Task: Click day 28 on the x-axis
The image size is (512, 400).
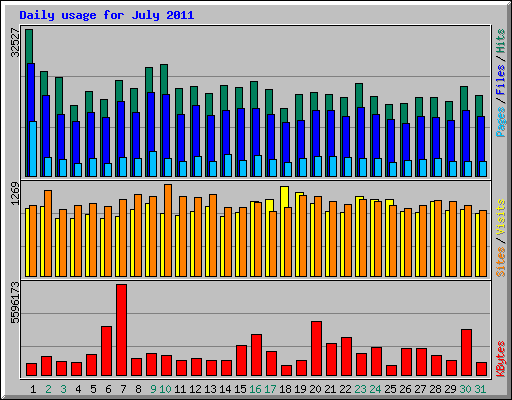Action: click(435, 389)
